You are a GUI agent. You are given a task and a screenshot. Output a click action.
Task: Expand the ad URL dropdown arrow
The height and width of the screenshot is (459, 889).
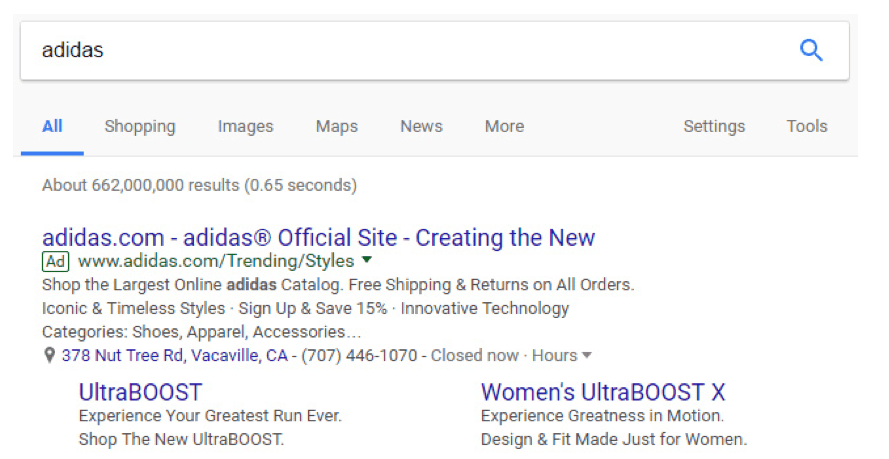coord(367,261)
